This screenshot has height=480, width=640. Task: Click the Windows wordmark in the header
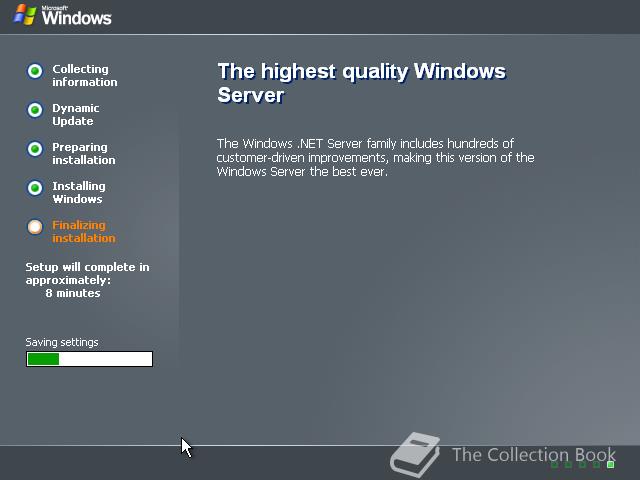76,16
